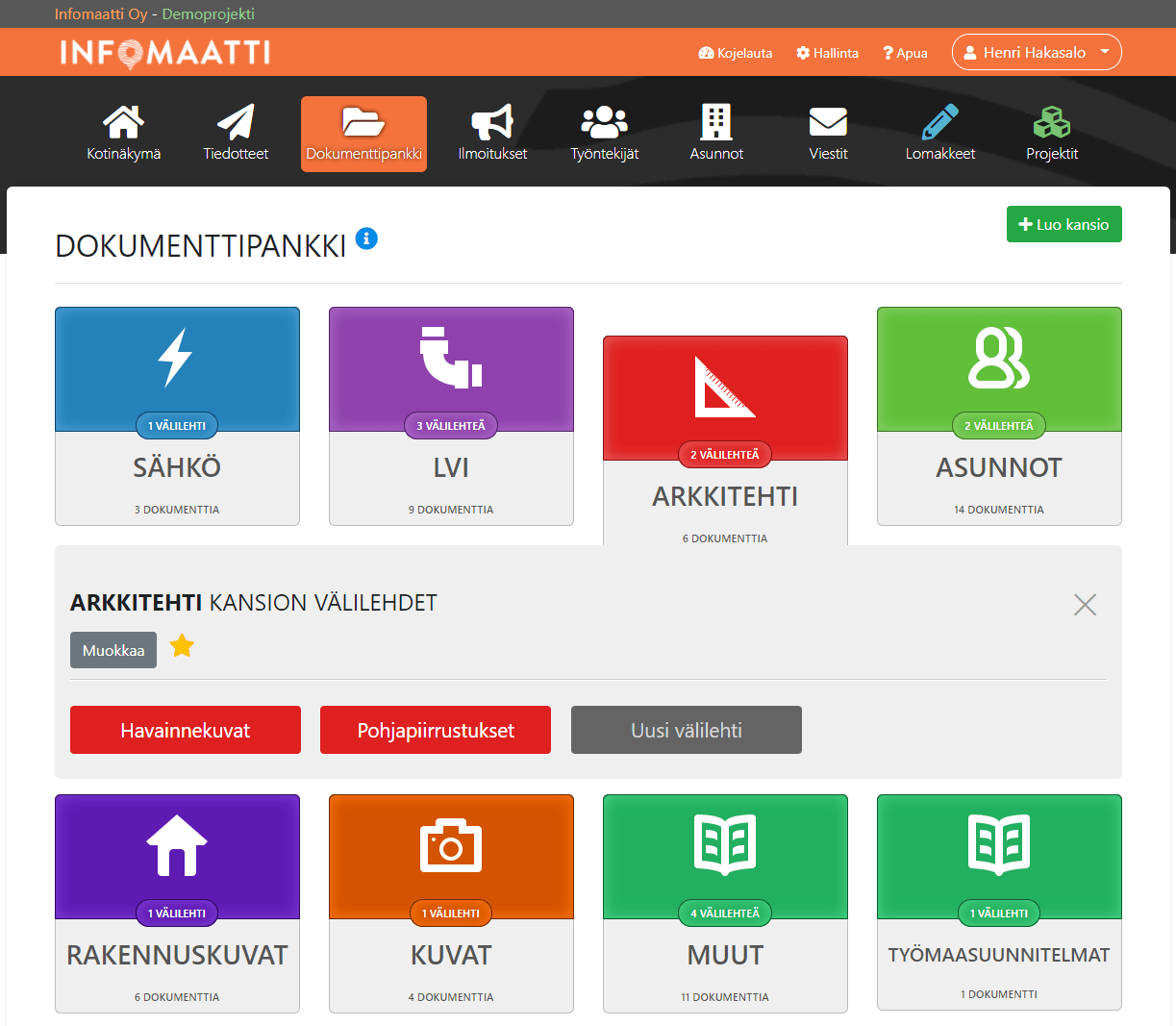The image size is (1176, 1026).
Task: Click '14 DOKUMENTTIA' under Asunnot
Action: click(x=999, y=510)
